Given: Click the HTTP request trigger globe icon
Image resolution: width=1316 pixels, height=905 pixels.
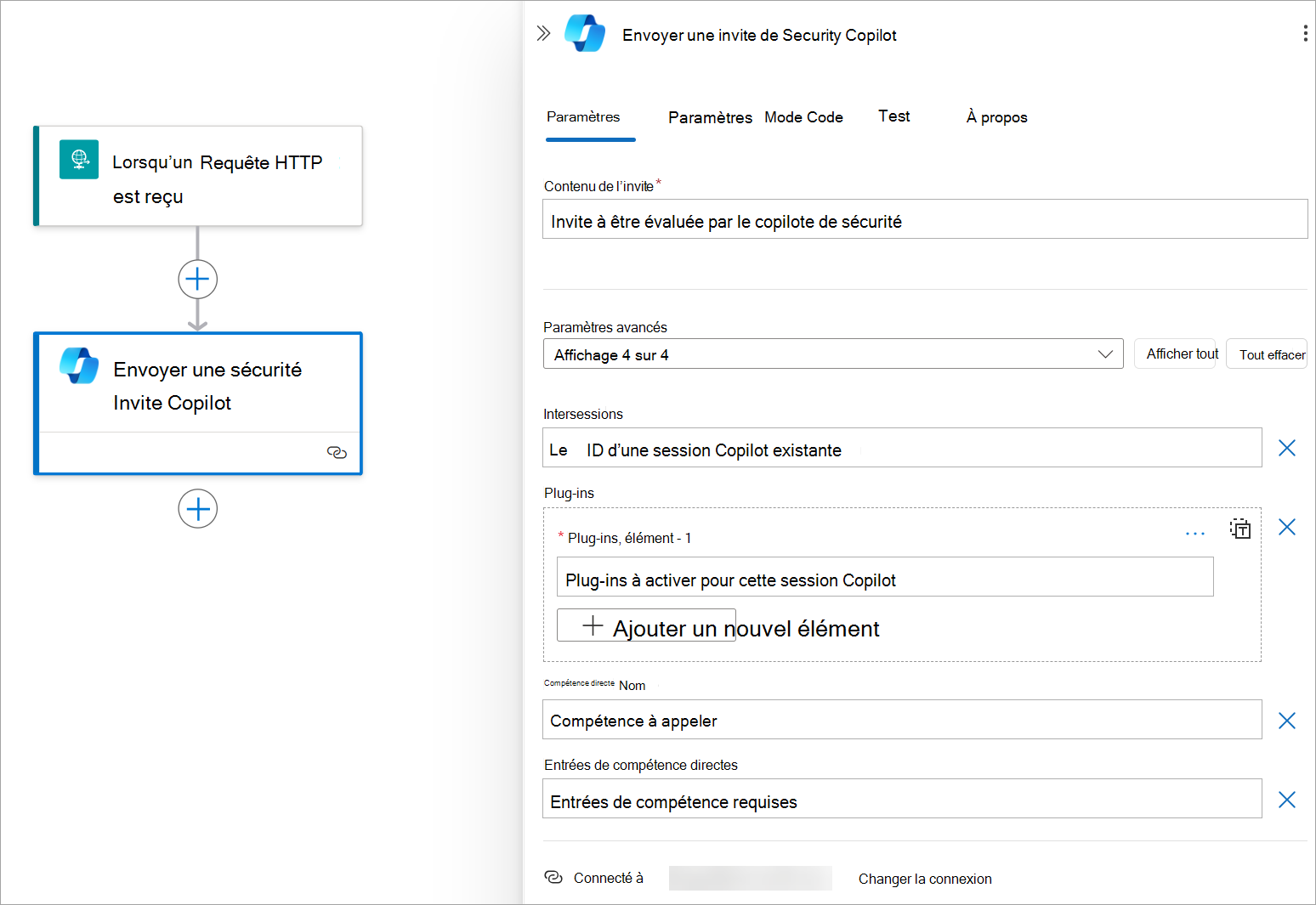Looking at the screenshot, I should [78, 159].
